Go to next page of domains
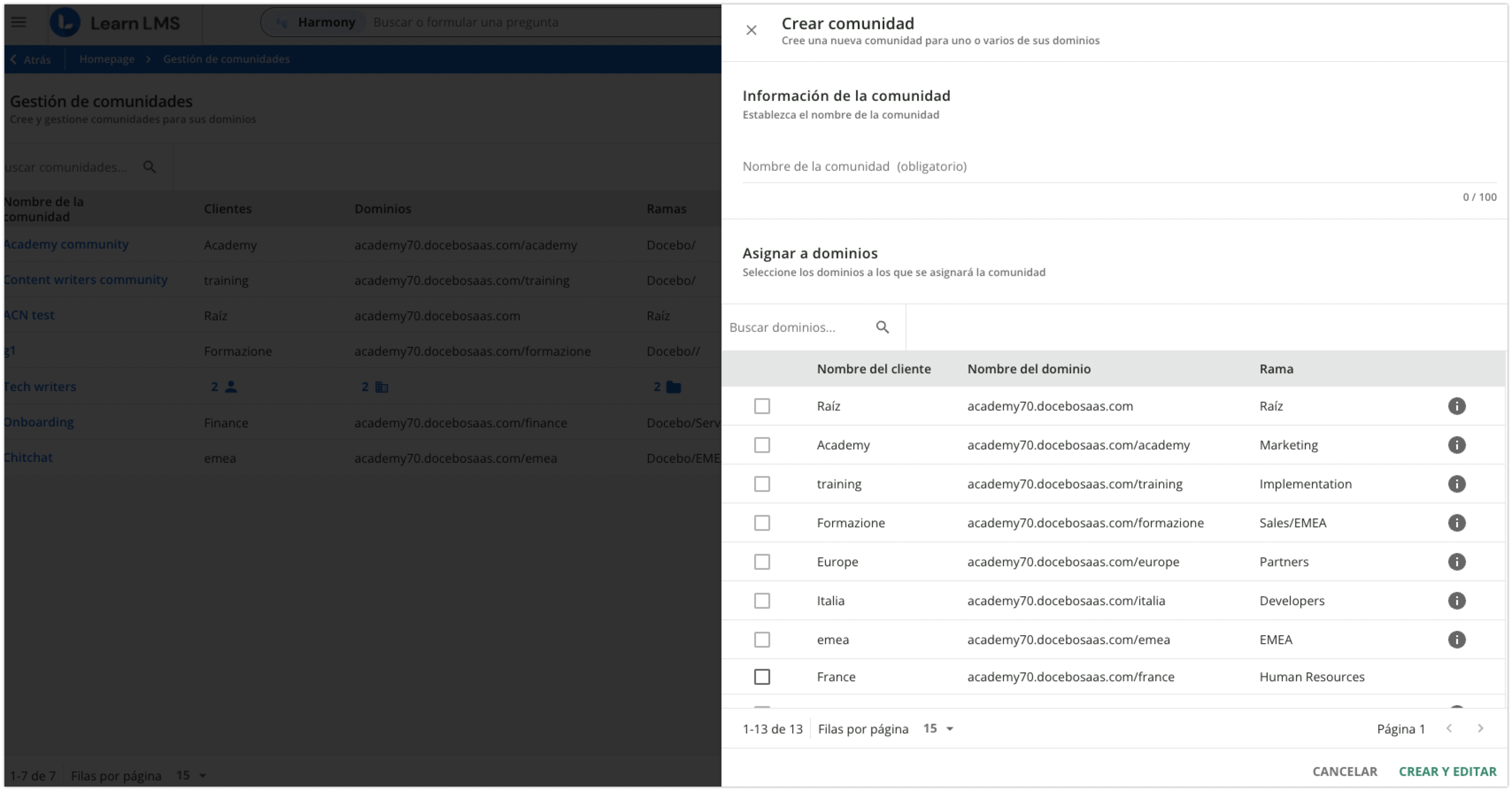Image resolution: width=1512 pixels, height=791 pixels. coord(1480,728)
